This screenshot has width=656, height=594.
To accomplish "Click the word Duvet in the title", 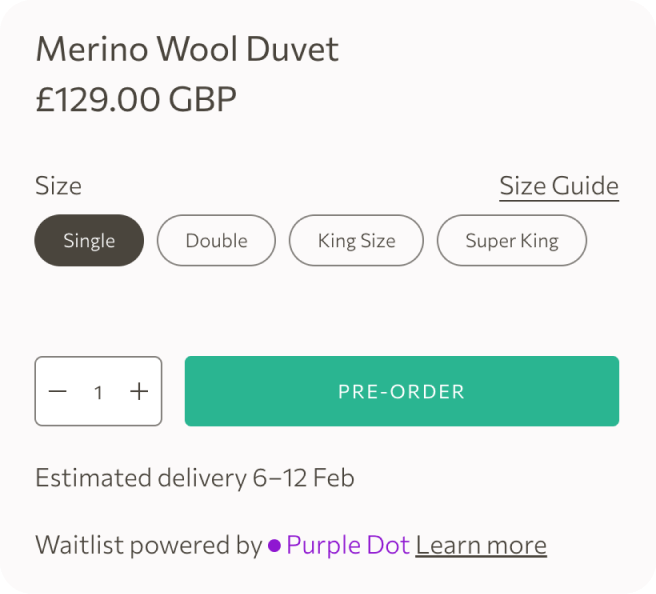I will coord(297,49).
